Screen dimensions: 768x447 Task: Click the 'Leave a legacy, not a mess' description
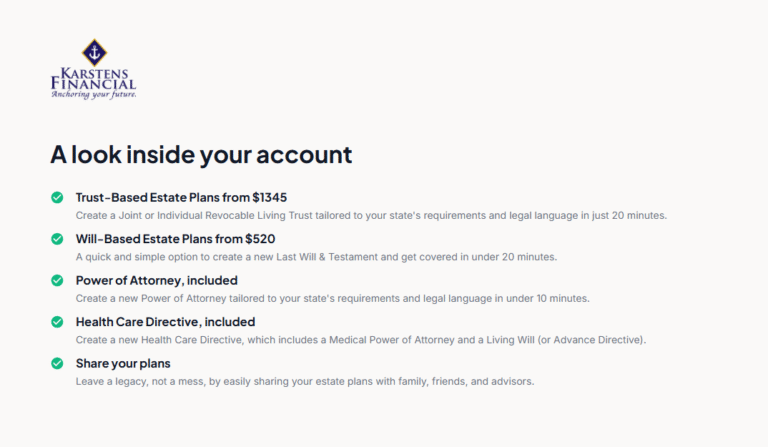click(305, 381)
